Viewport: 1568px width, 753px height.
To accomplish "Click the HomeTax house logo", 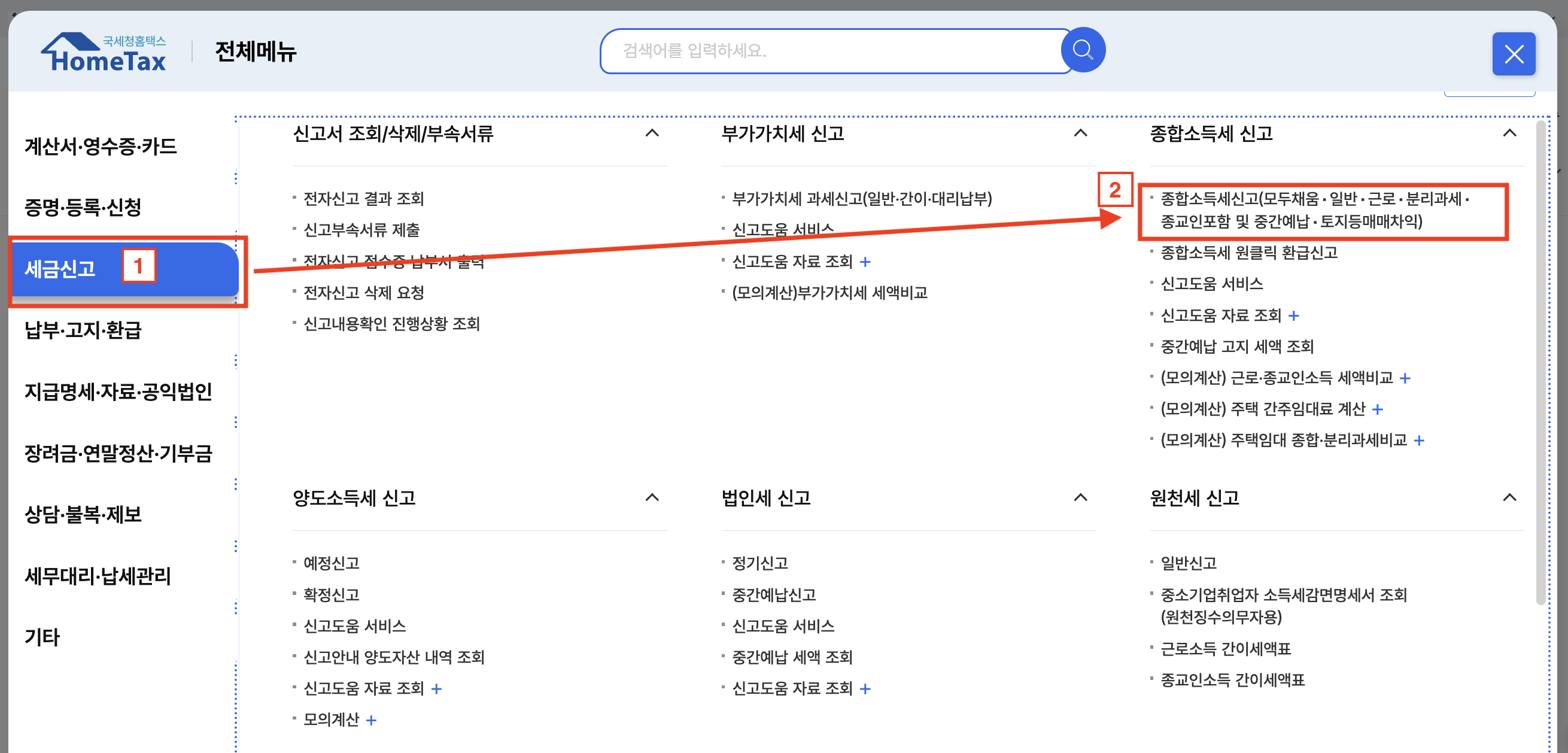I will [104, 52].
